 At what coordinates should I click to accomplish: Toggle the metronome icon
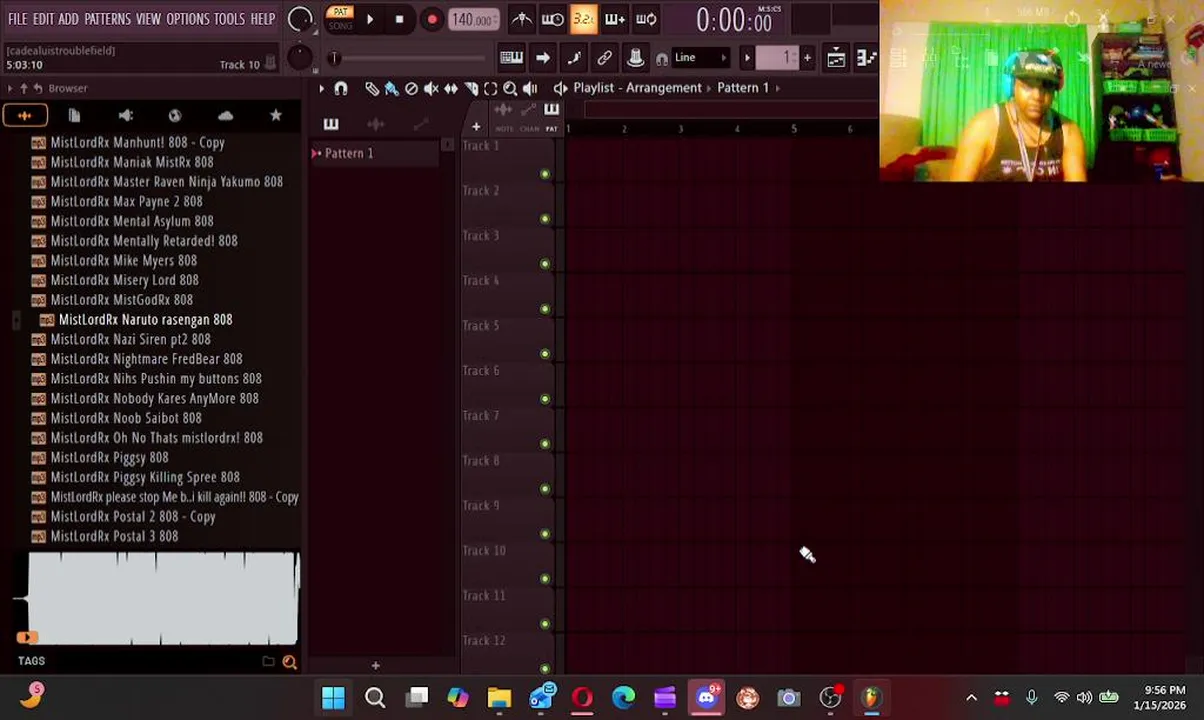(521, 19)
